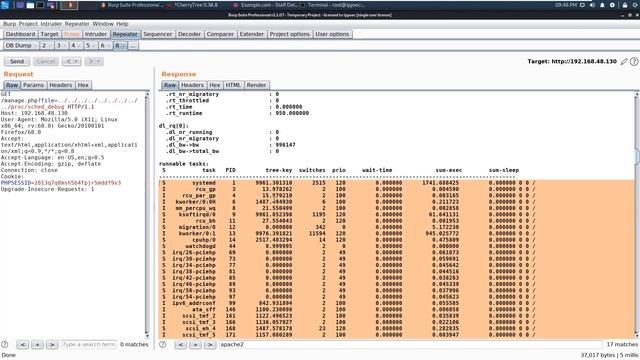640x360 pixels.
Task: Open Repeater help question mark icon
Action: pyautogui.click(x=634, y=62)
